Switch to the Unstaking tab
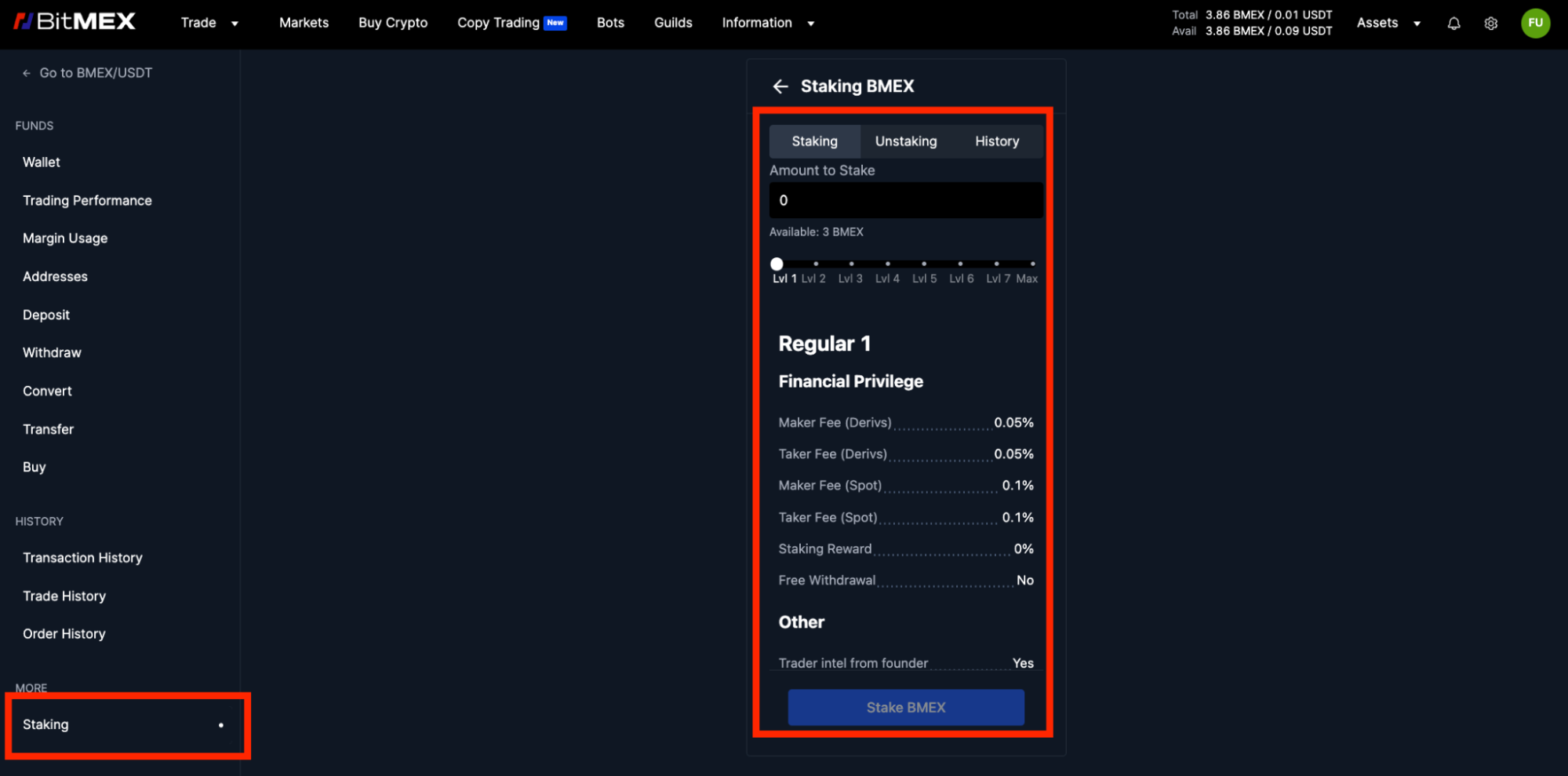1568x776 pixels. [x=906, y=141]
